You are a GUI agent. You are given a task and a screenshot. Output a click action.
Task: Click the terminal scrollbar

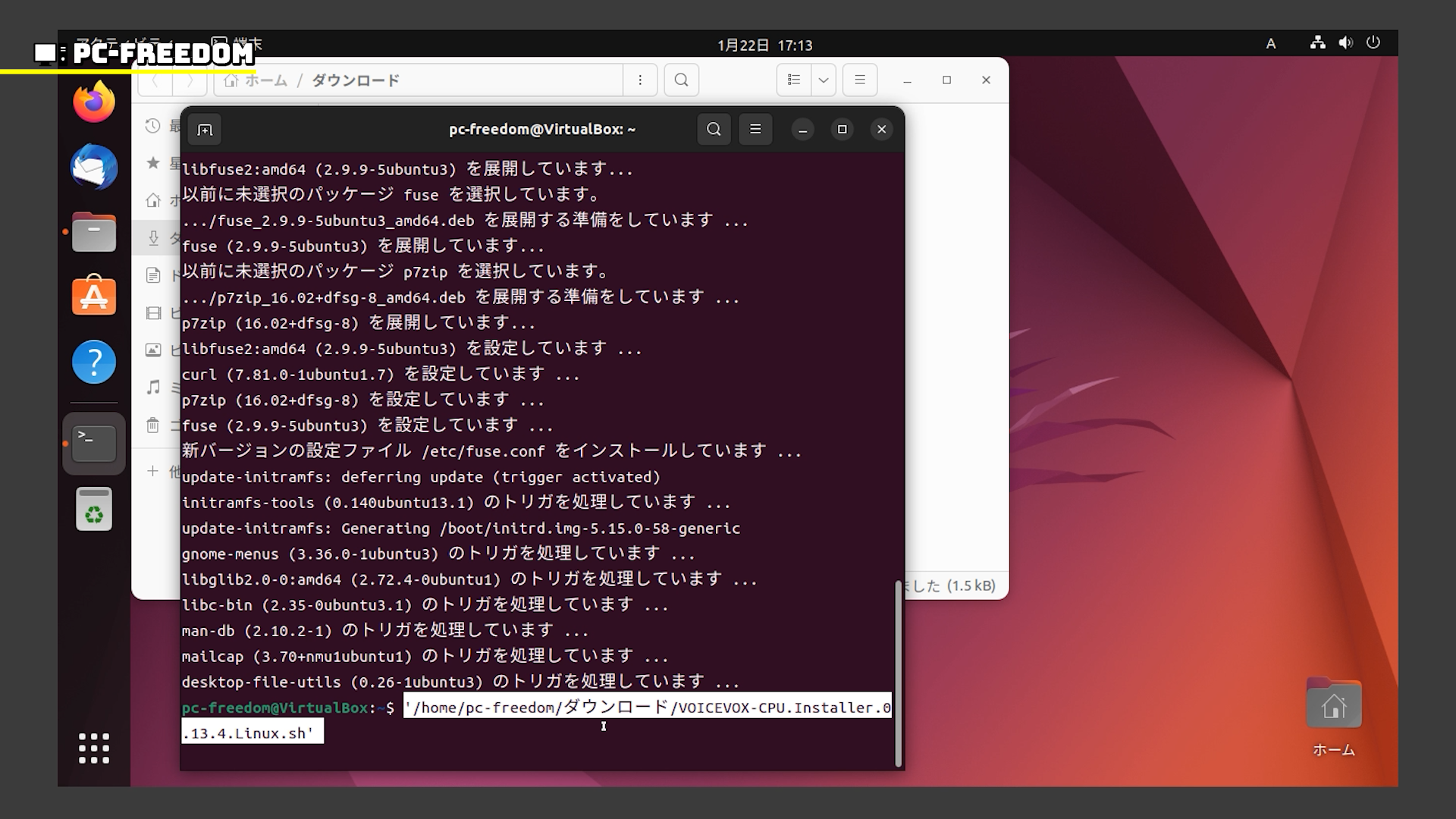pyautogui.click(x=899, y=673)
